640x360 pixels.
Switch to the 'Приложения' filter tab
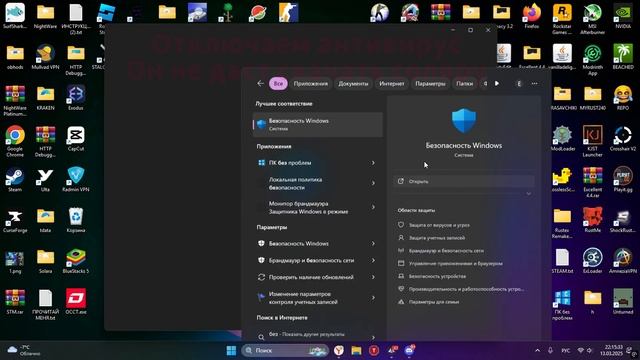point(311,83)
